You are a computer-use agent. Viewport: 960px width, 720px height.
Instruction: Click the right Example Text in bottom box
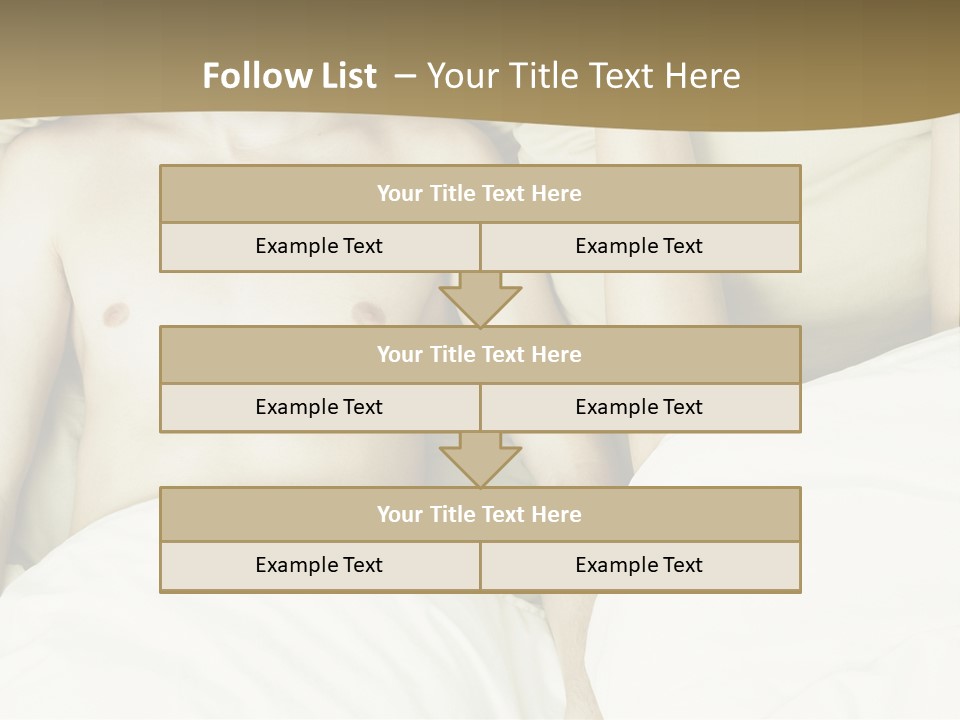(x=639, y=565)
